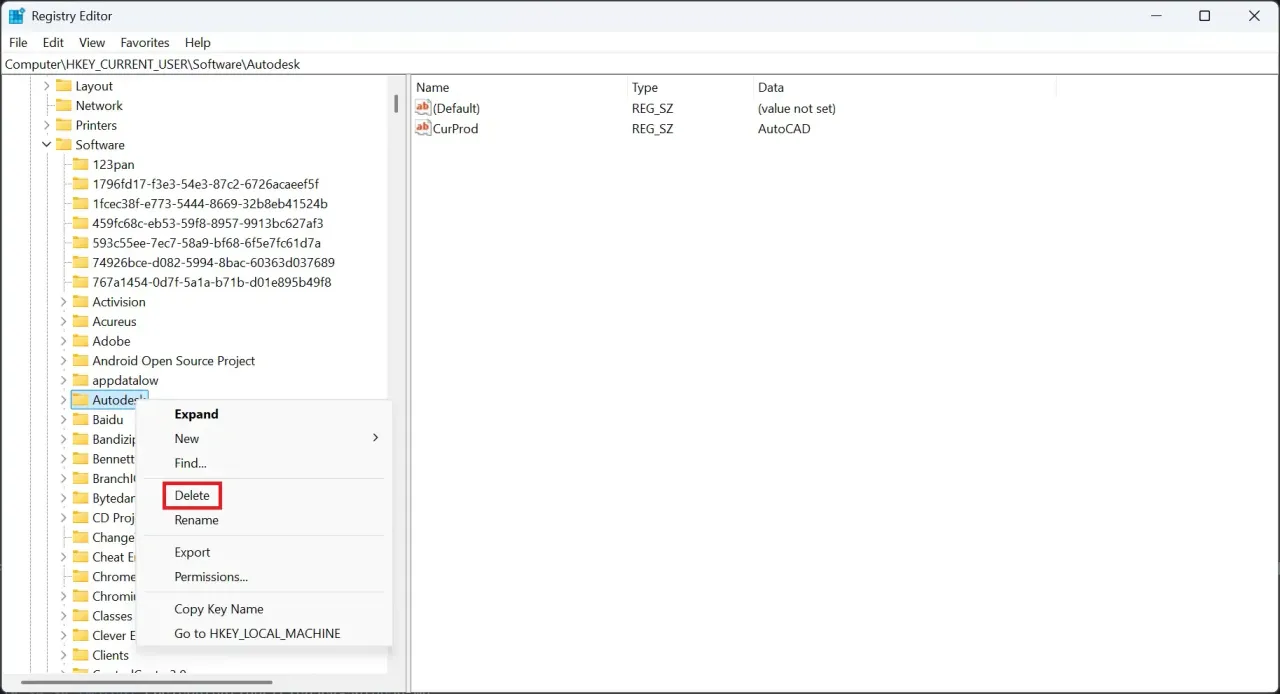Open the File menu
The image size is (1280, 694).
click(18, 42)
